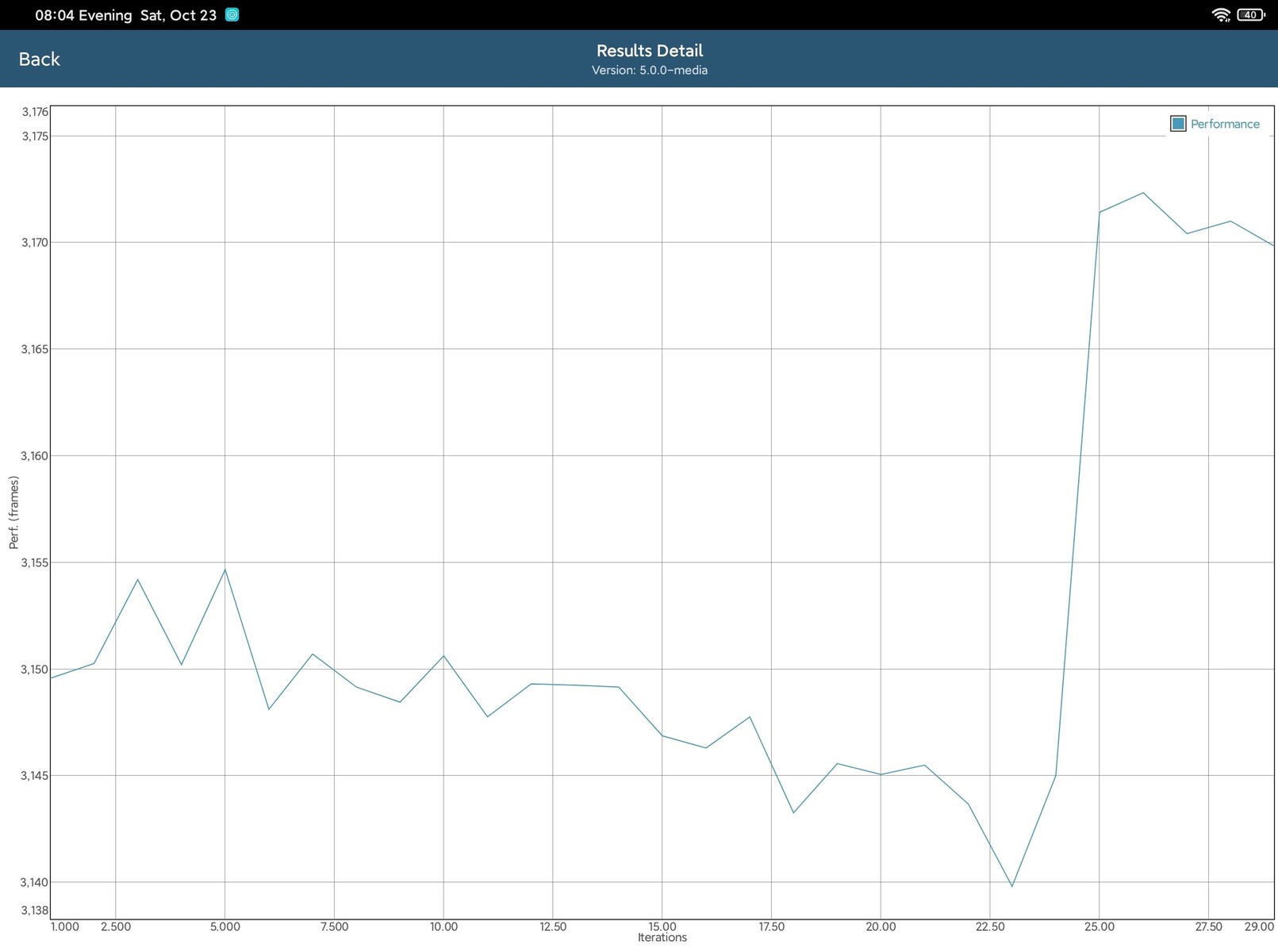Screen dimensions: 1278x952
Task: Click the Performance legend label
Action: coord(1225,124)
